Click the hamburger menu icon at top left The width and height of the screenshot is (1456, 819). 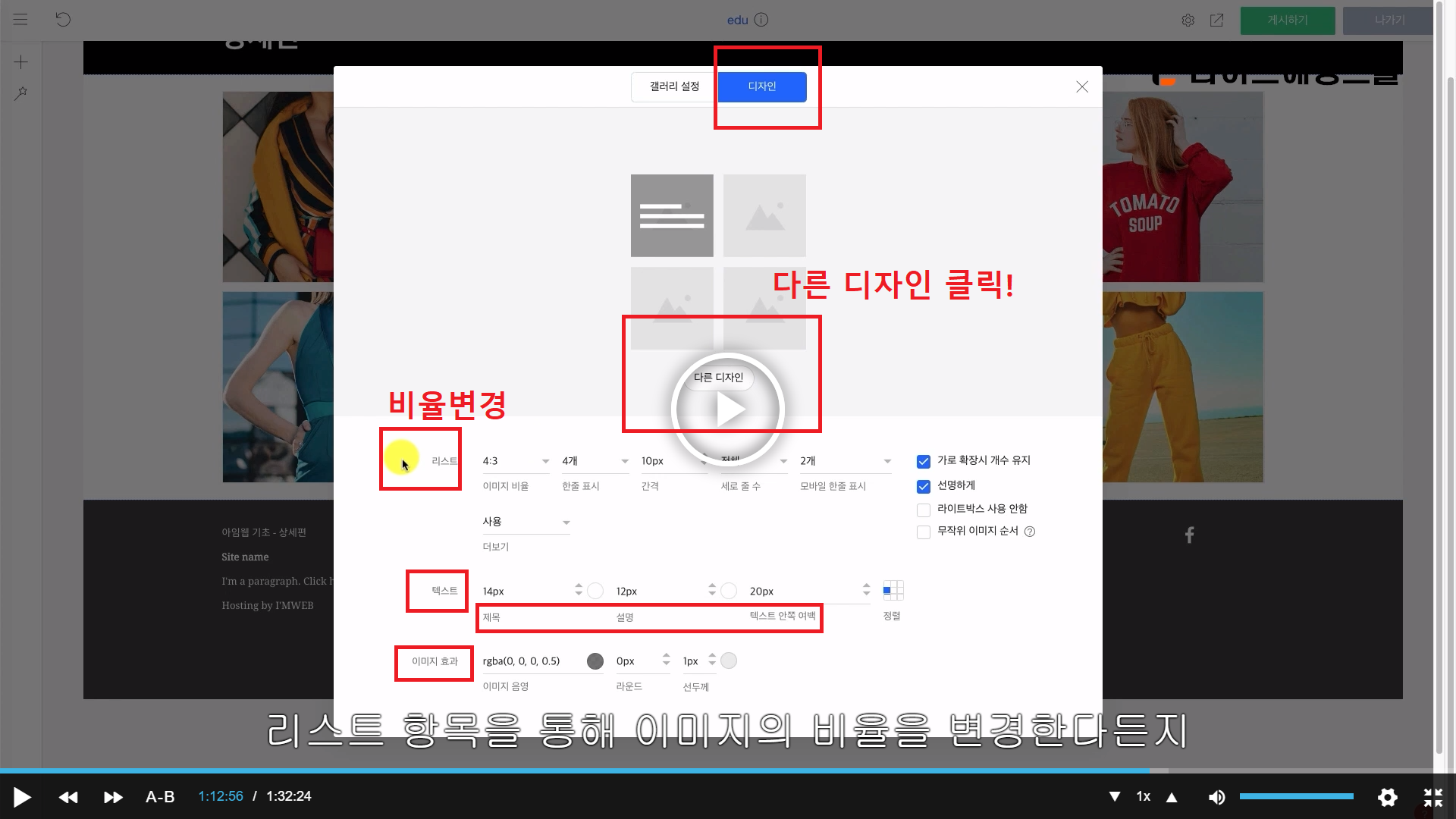(x=20, y=20)
